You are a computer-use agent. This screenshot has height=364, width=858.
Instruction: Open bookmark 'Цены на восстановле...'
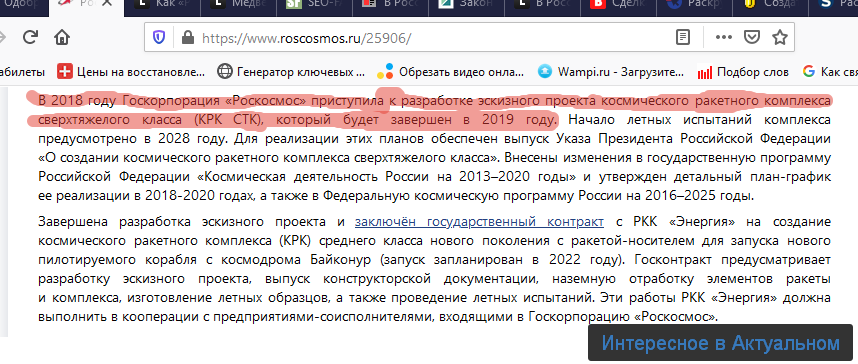tap(131, 71)
